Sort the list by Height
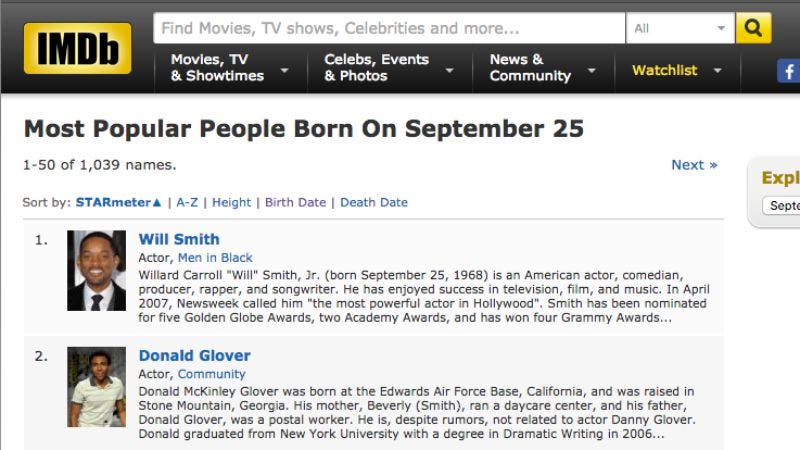Image resolution: width=800 pixels, height=450 pixels. click(x=232, y=203)
